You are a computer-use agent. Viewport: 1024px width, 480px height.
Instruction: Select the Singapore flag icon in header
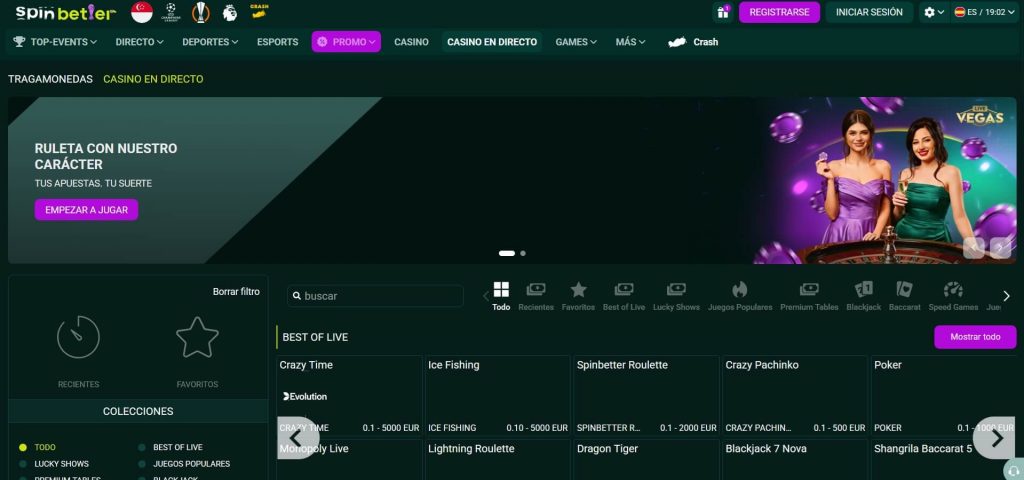142,12
